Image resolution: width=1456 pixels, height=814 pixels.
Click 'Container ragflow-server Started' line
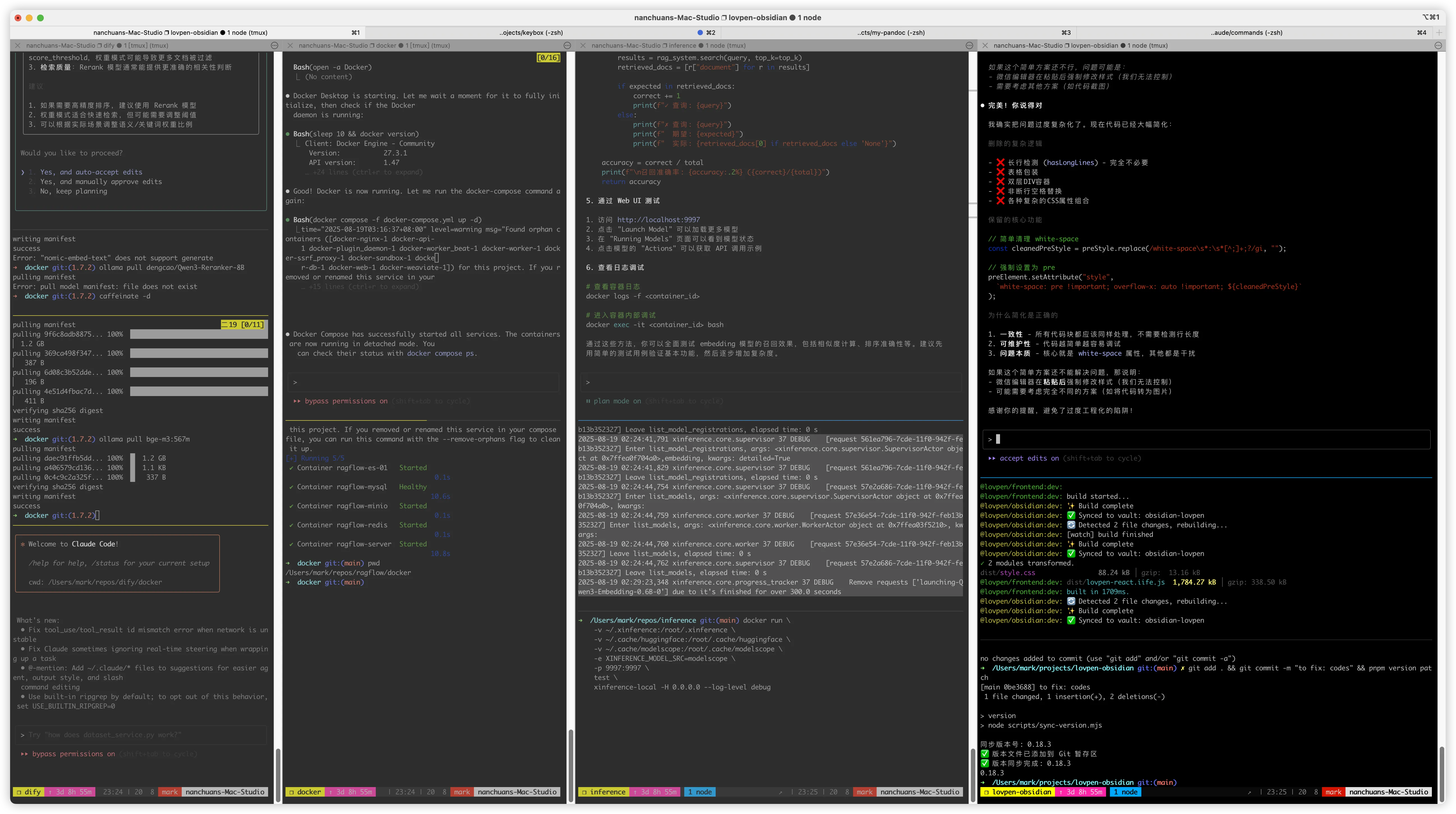(357, 544)
